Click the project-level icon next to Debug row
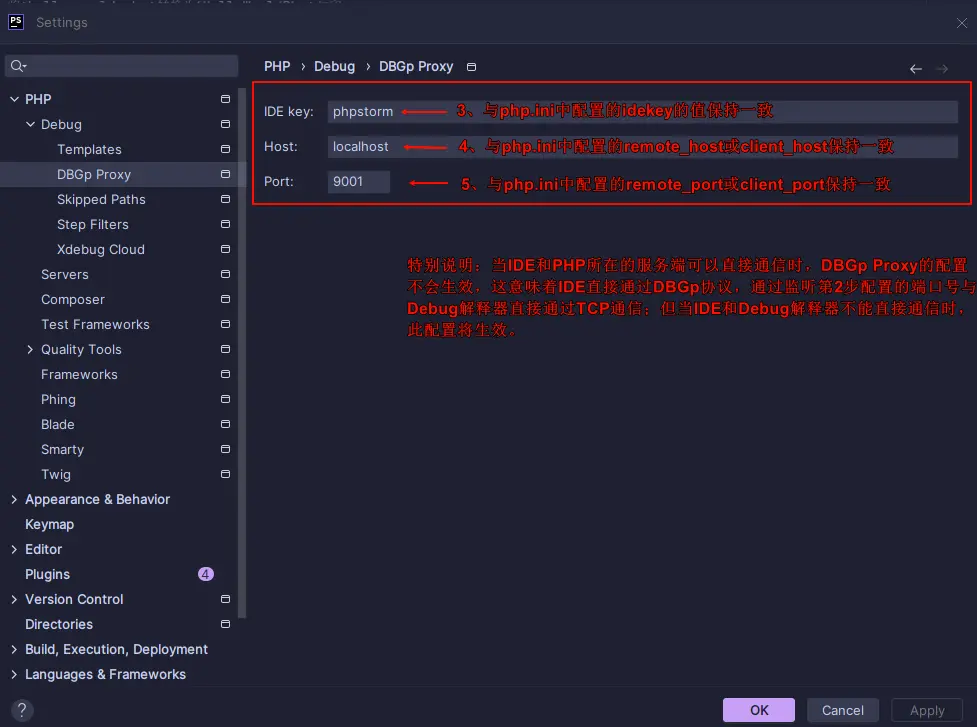 point(226,124)
